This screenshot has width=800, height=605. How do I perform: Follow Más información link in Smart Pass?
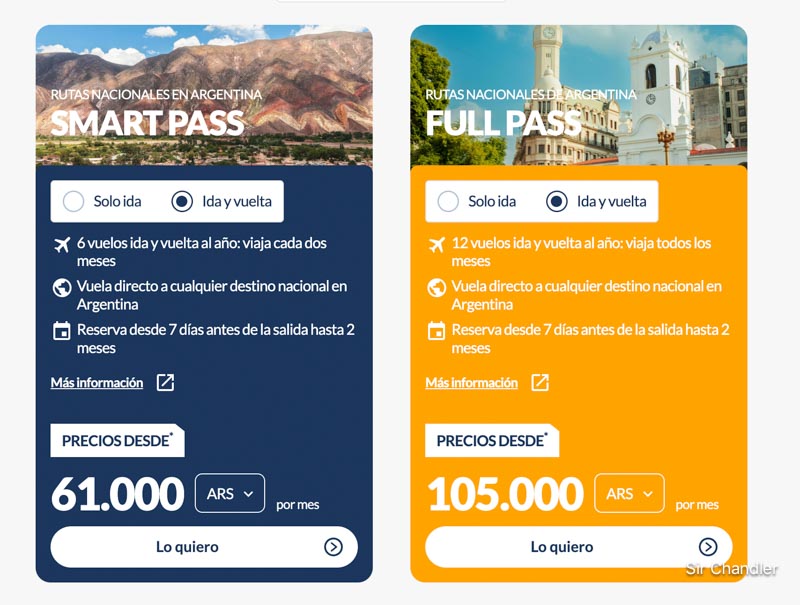[97, 383]
